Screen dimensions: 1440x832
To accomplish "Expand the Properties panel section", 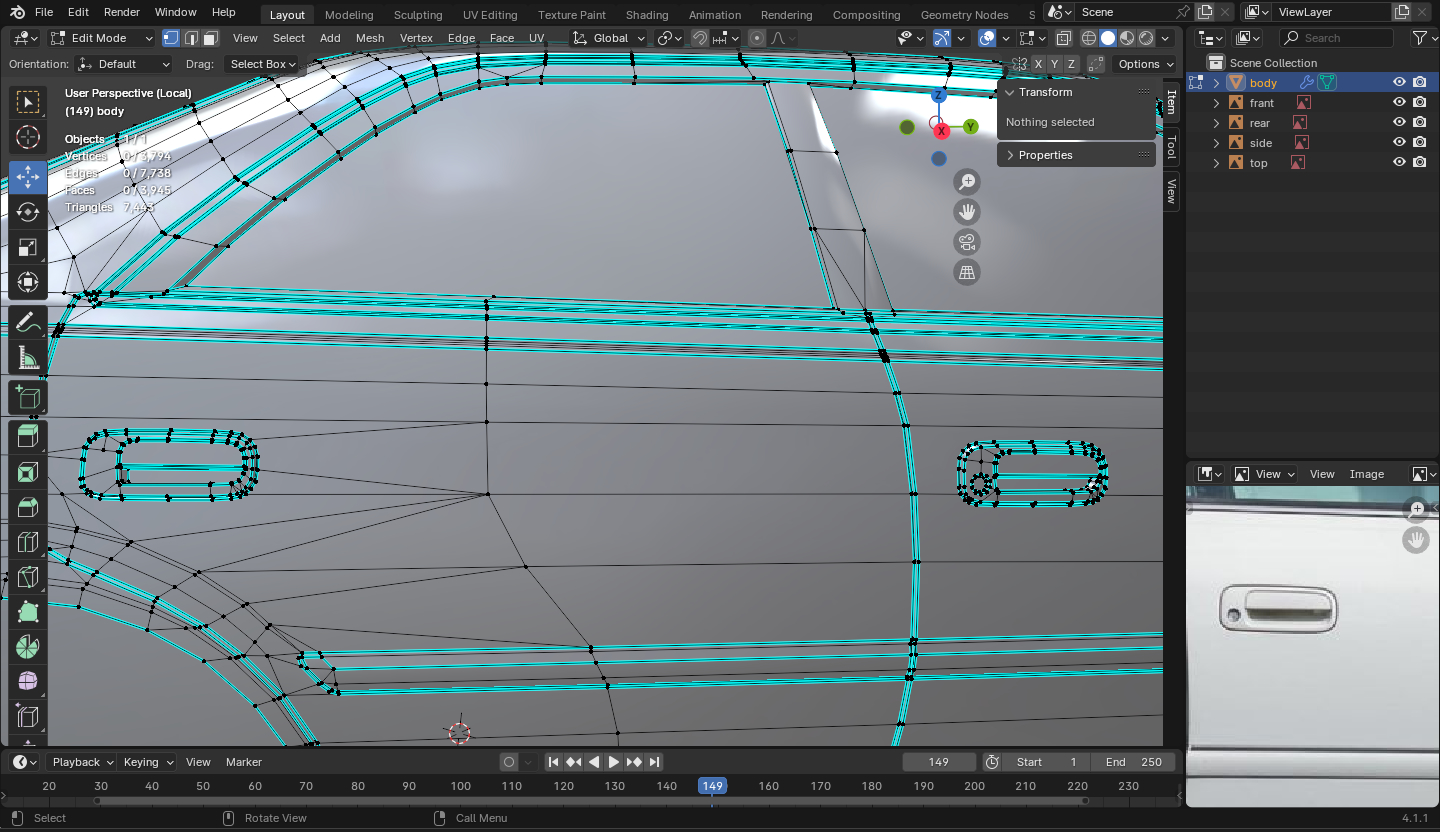I will click(1045, 155).
